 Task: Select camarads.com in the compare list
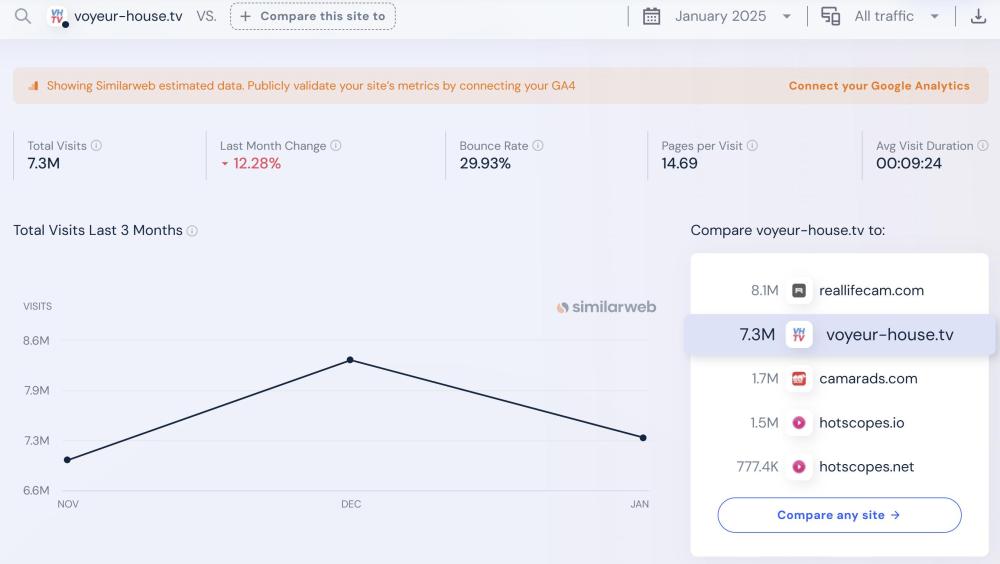click(x=867, y=379)
